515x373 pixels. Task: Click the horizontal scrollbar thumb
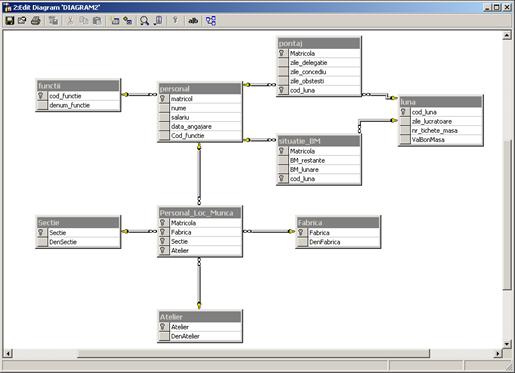[x=254, y=353]
